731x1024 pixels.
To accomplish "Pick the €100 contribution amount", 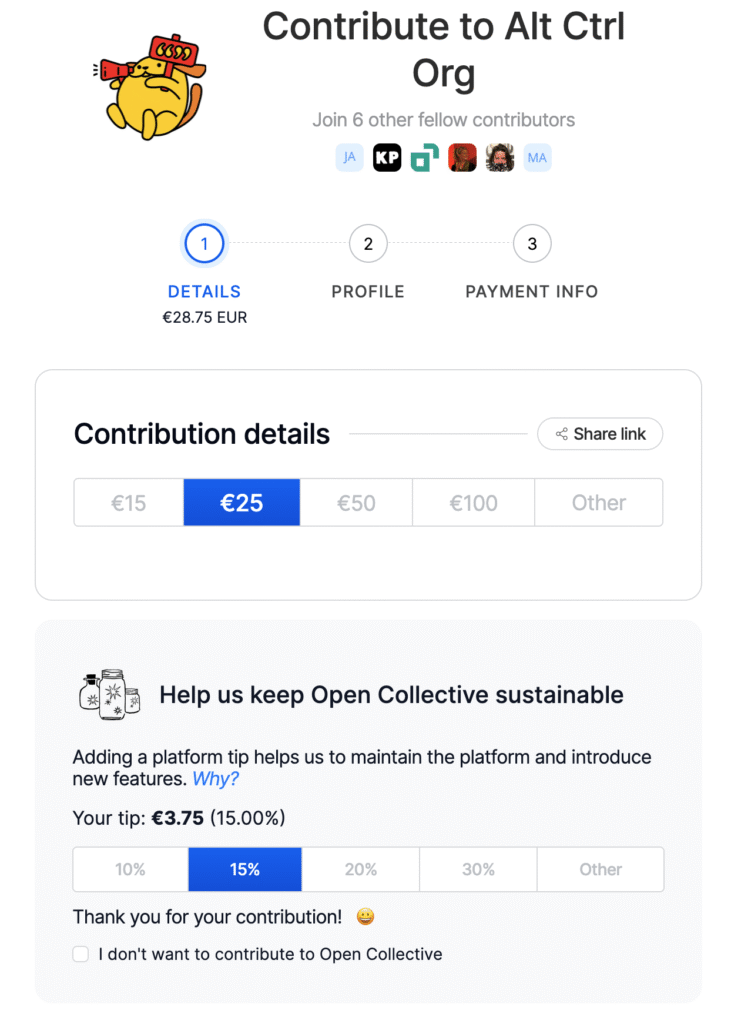I will tap(473, 502).
